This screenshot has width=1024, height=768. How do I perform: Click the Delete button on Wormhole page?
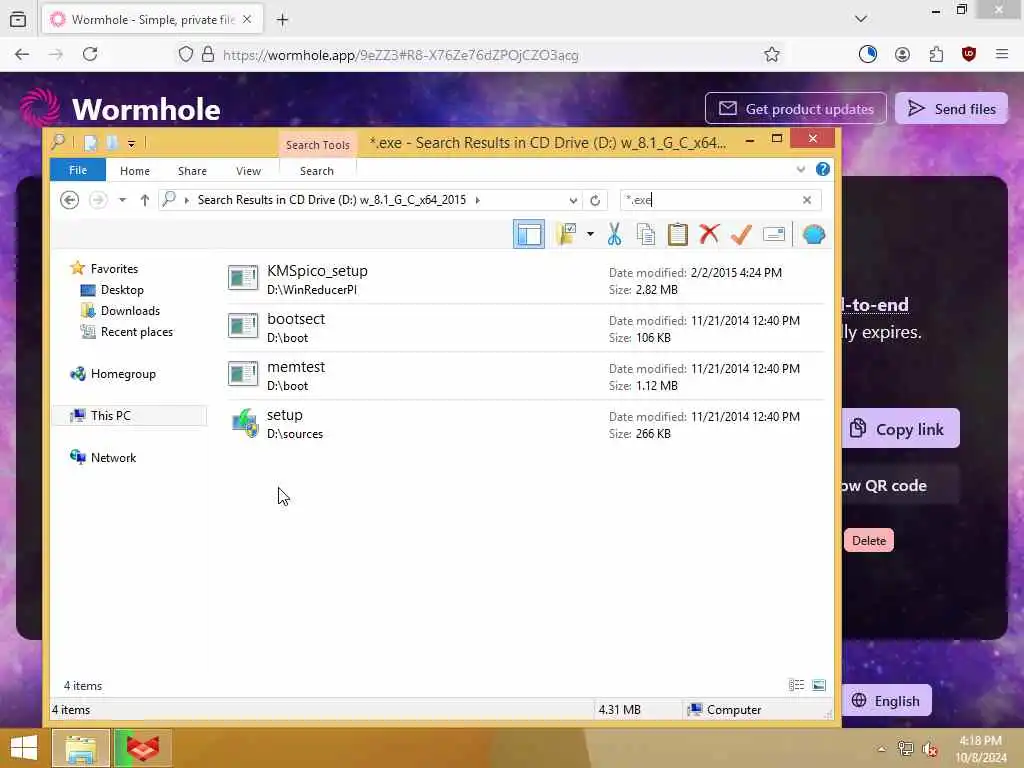point(869,540)
